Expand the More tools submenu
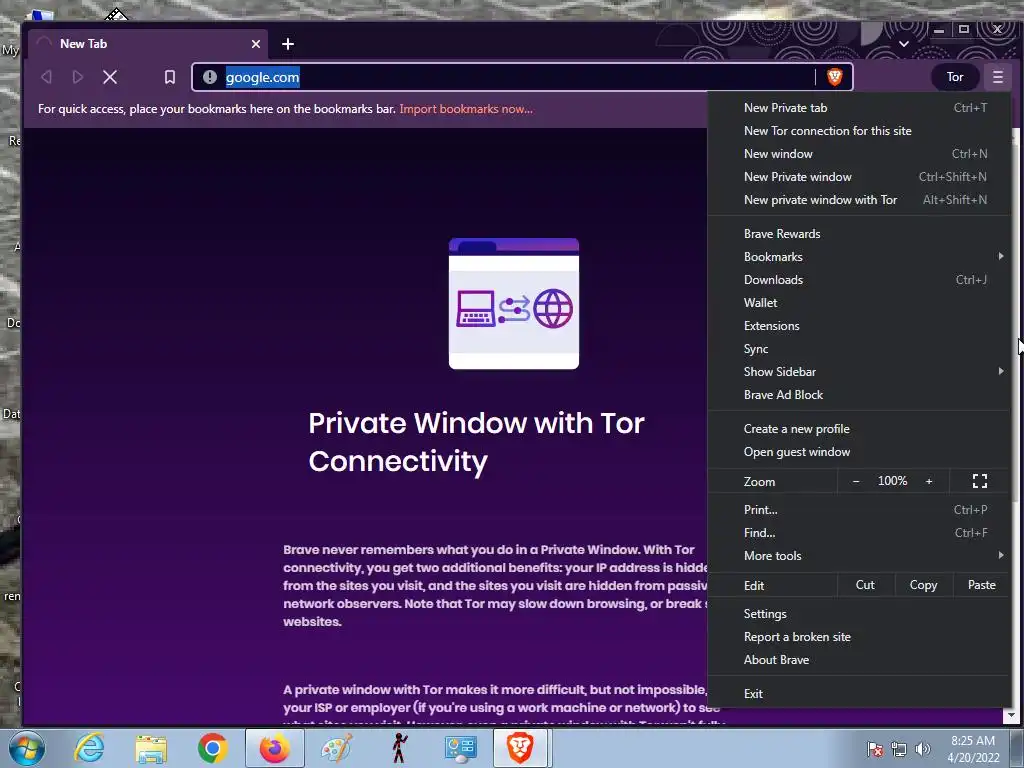 click(x=859, y=556)
